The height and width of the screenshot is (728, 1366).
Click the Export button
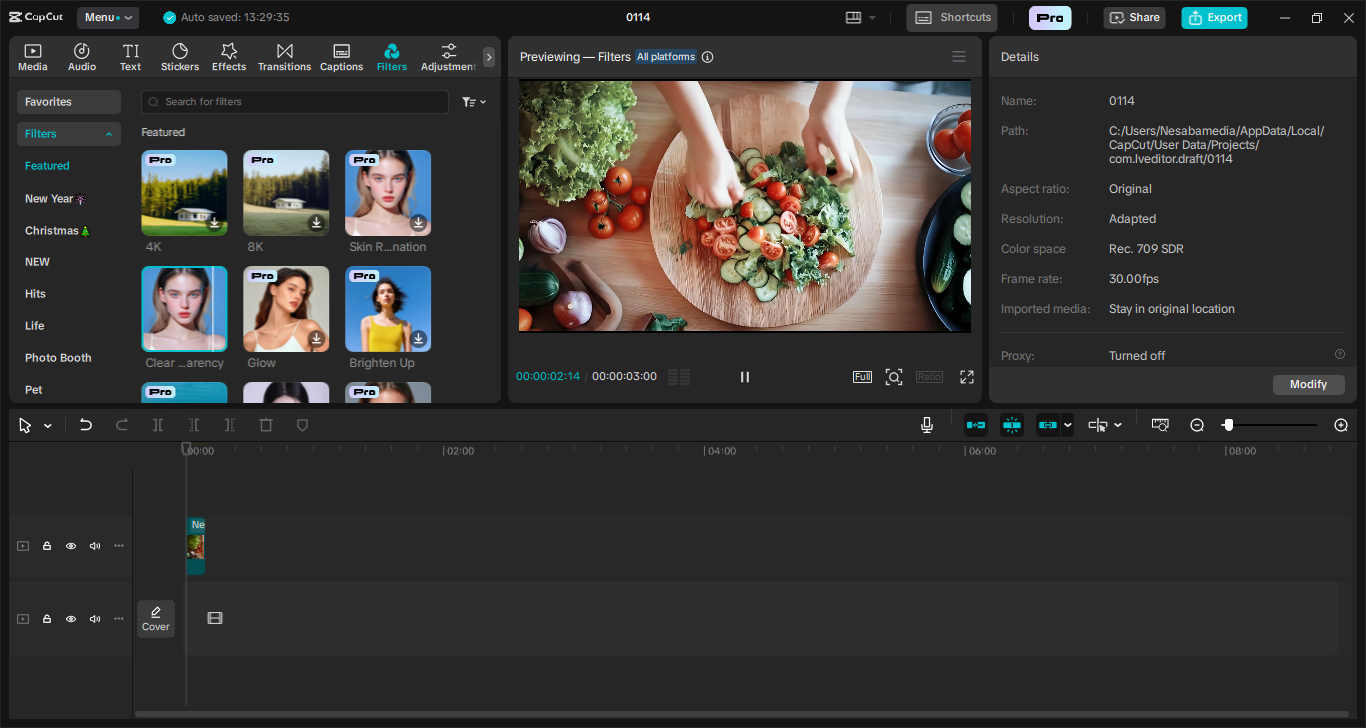click(1214, 17)
